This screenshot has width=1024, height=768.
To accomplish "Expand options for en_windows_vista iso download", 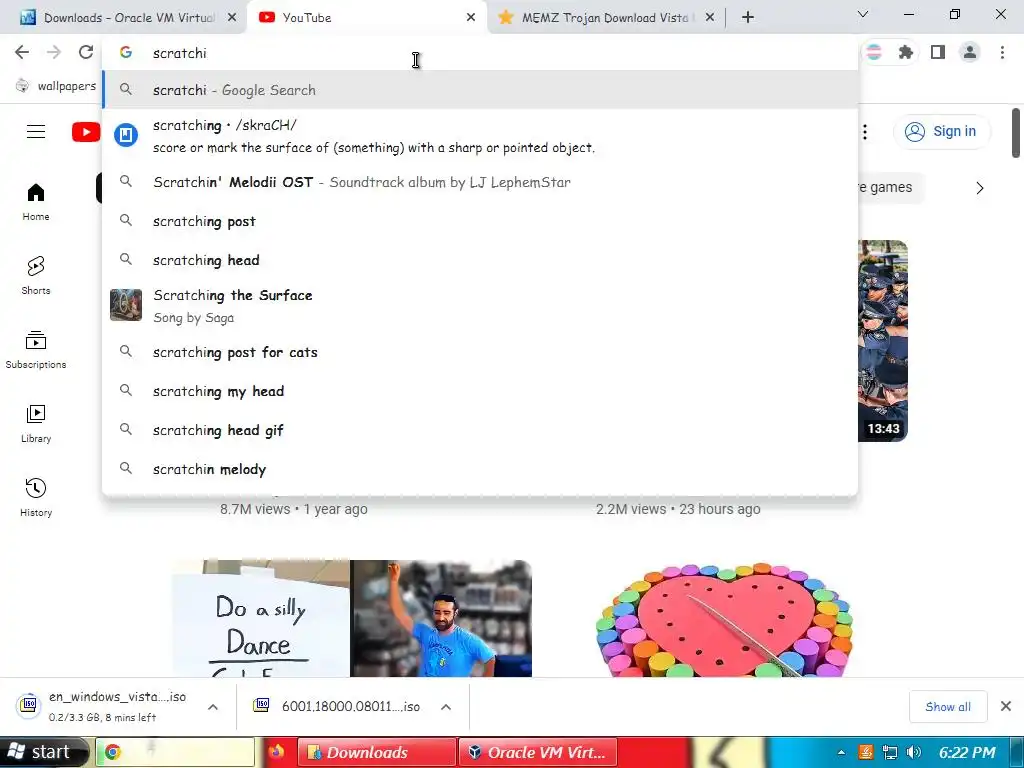I will point(212,707).
